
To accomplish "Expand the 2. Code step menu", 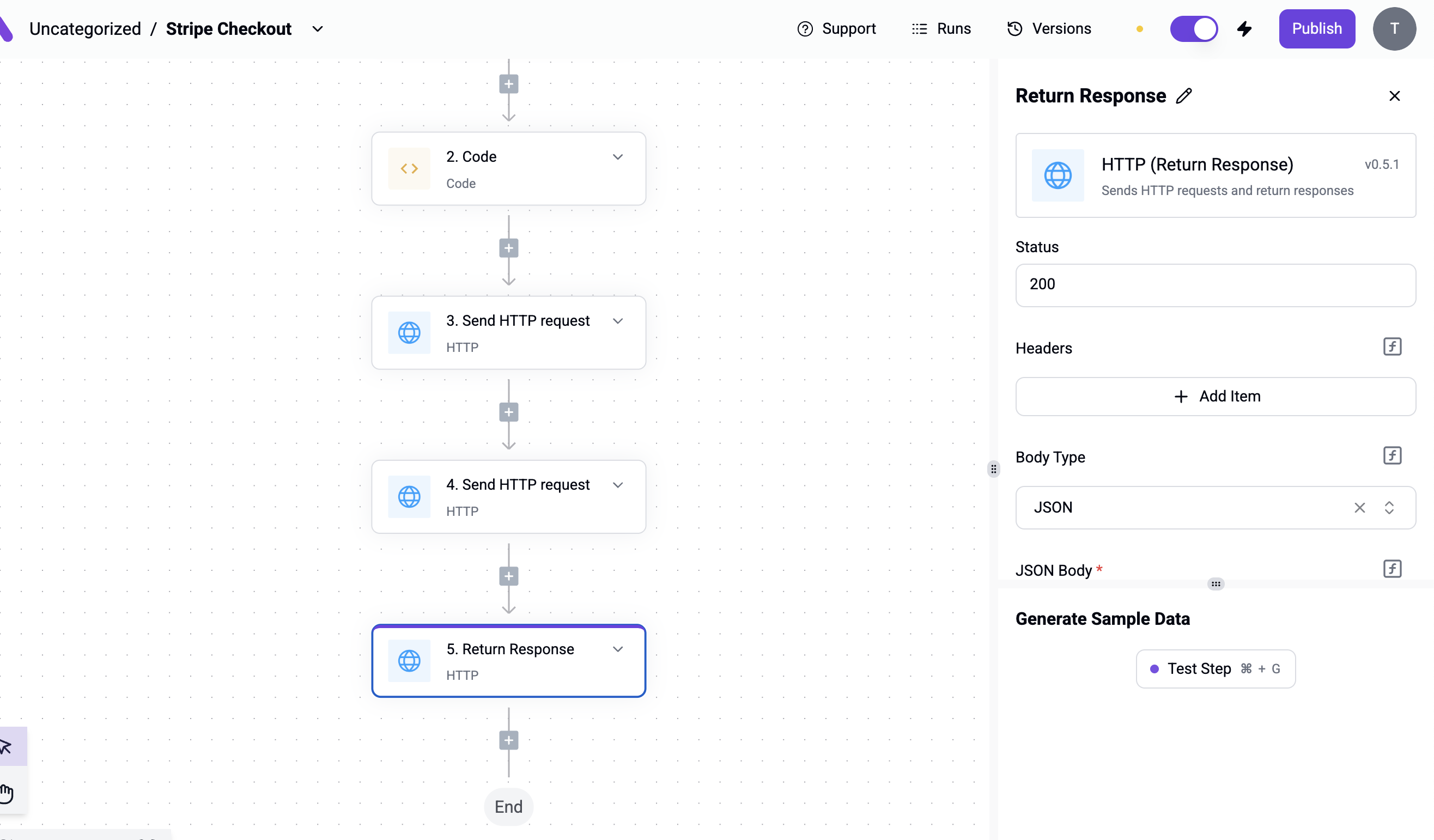I will point(617,157).
